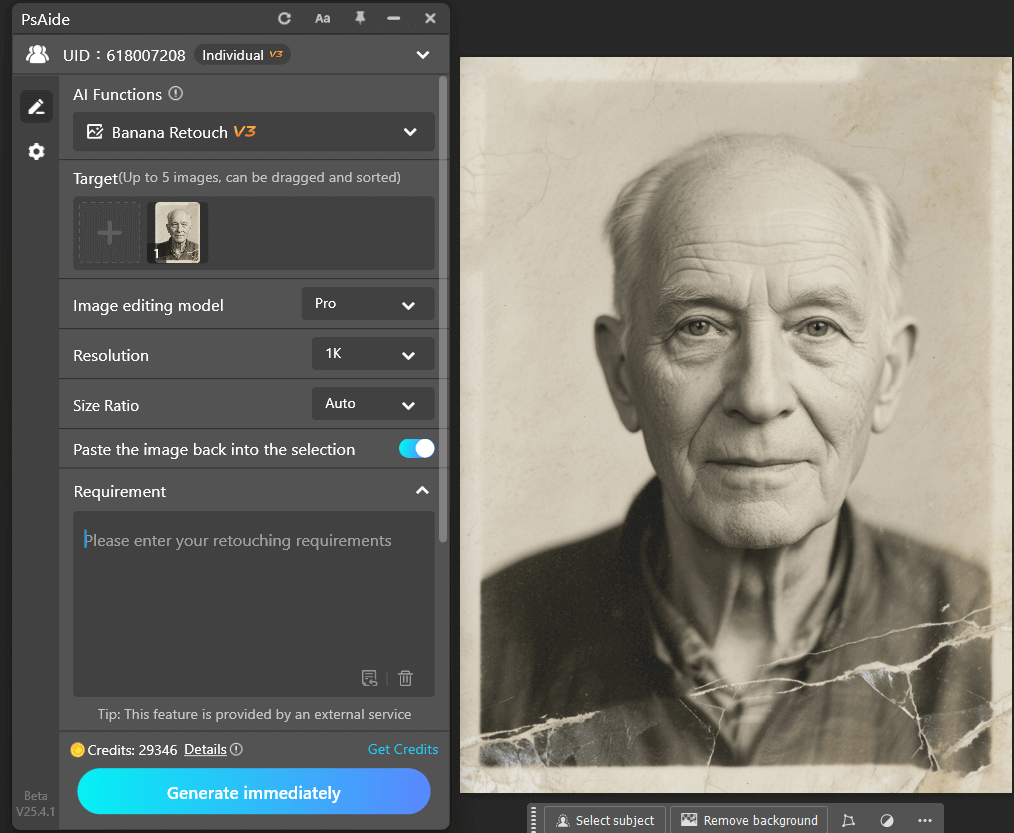Select the Edit tool in the left sidebar
1014x833 pixels.
pos(36,106)
